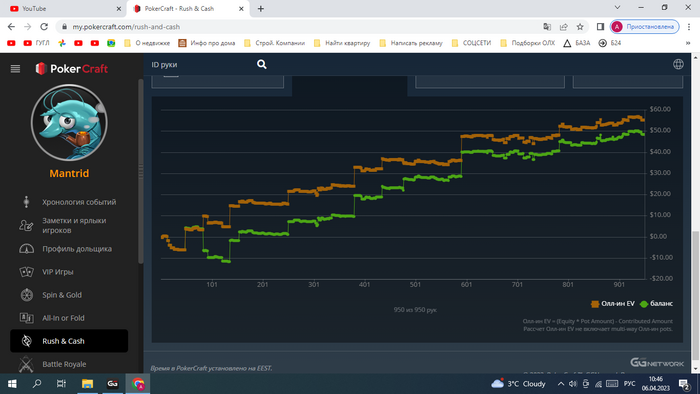Image resolution: width=700 pixels, height=394 pixels.
Task: Click the Приостановлена profile button
Action: [x=644, y=27]
